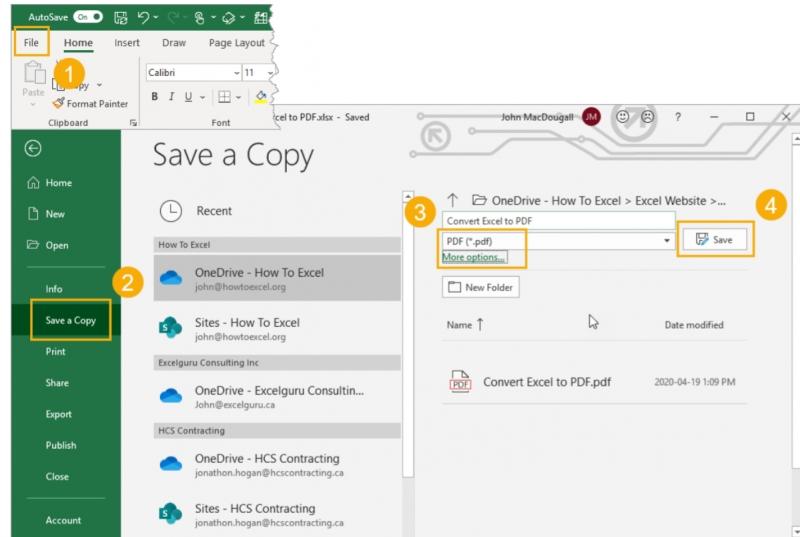This screenshot has height=537, width=800.
Task: Open Clipboard group dialog launcher
Action: [133, 123]
